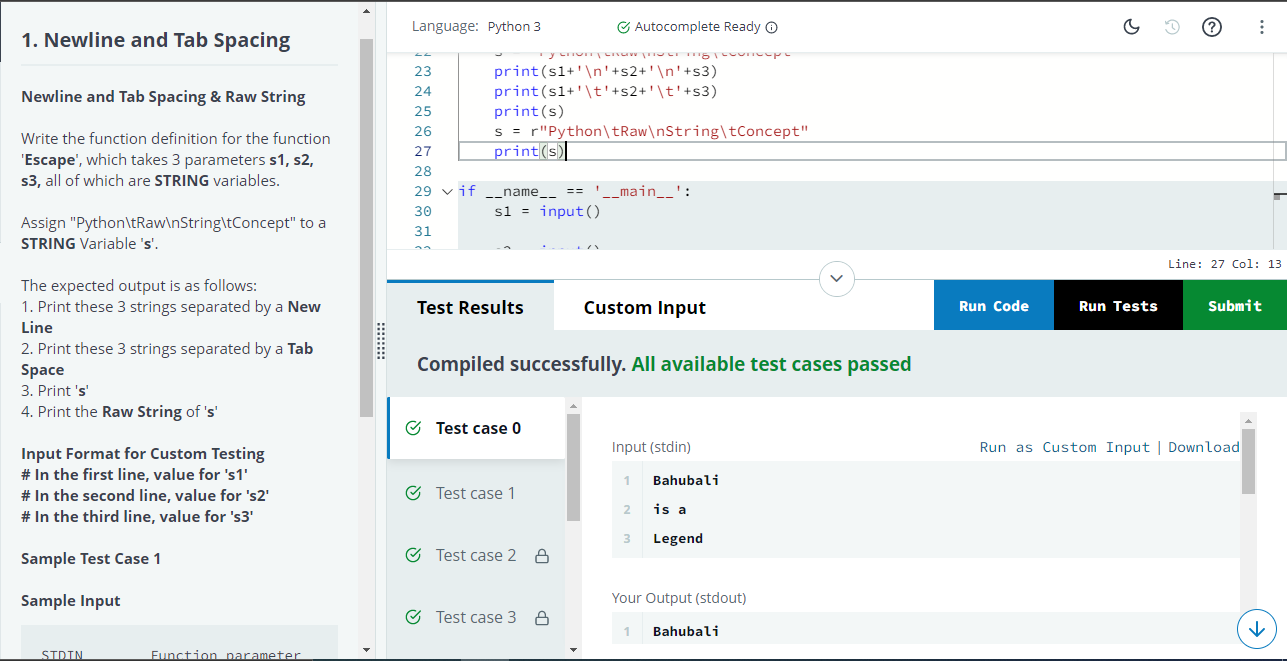Fold the code block at line 29
The image size is (1287, 661).
pos(446,191)
